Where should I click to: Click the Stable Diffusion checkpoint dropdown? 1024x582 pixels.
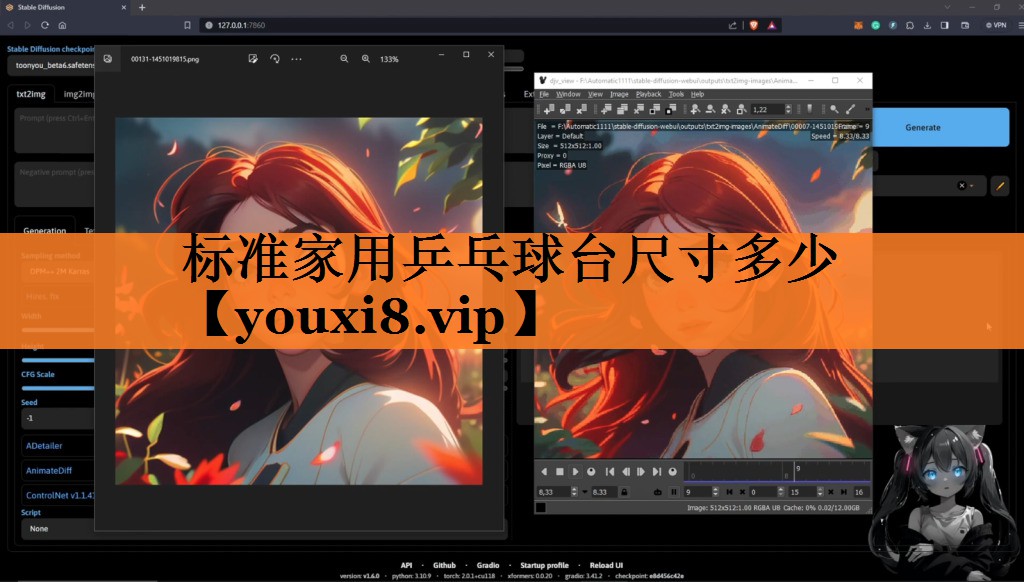pyautogui.click(x=52, y=65)
